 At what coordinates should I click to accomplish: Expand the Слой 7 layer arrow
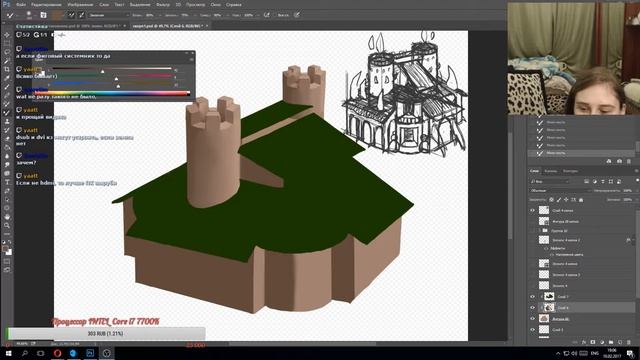[541, 297]
